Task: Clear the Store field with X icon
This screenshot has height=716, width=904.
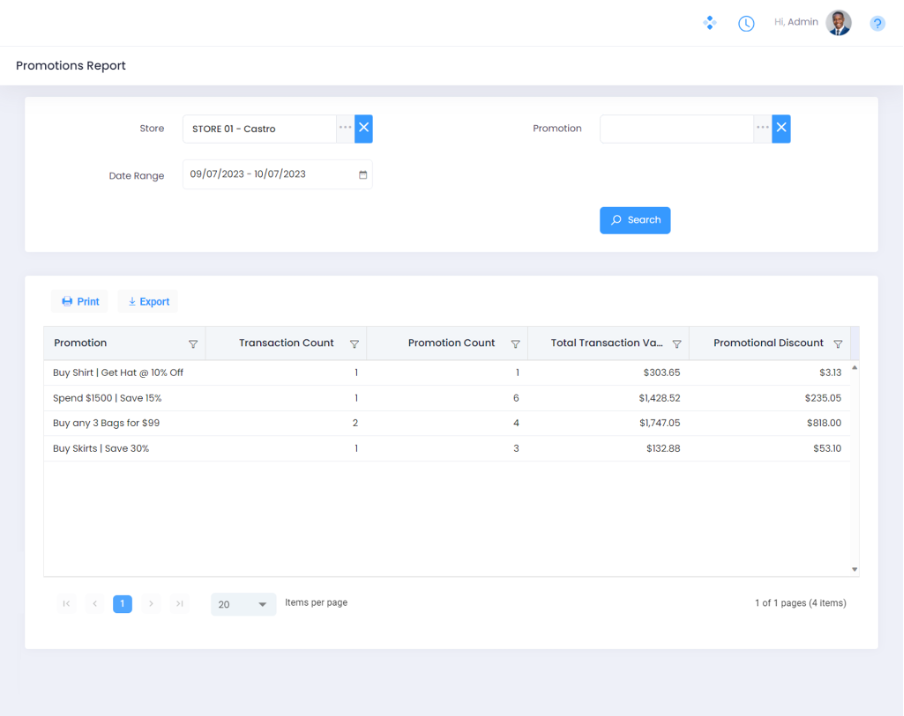Action: pyautogui.click(x=364, y=128)
